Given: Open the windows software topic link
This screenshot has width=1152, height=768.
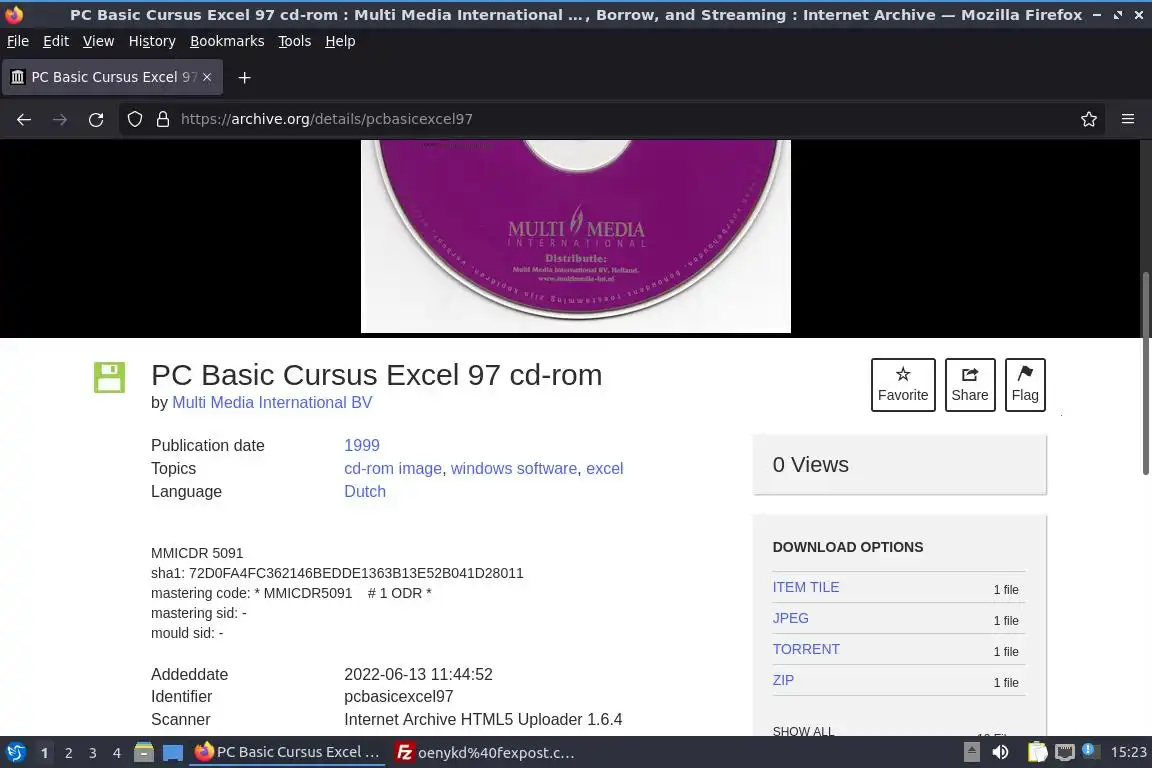Looking at the screenshot, I should point(514,469).
